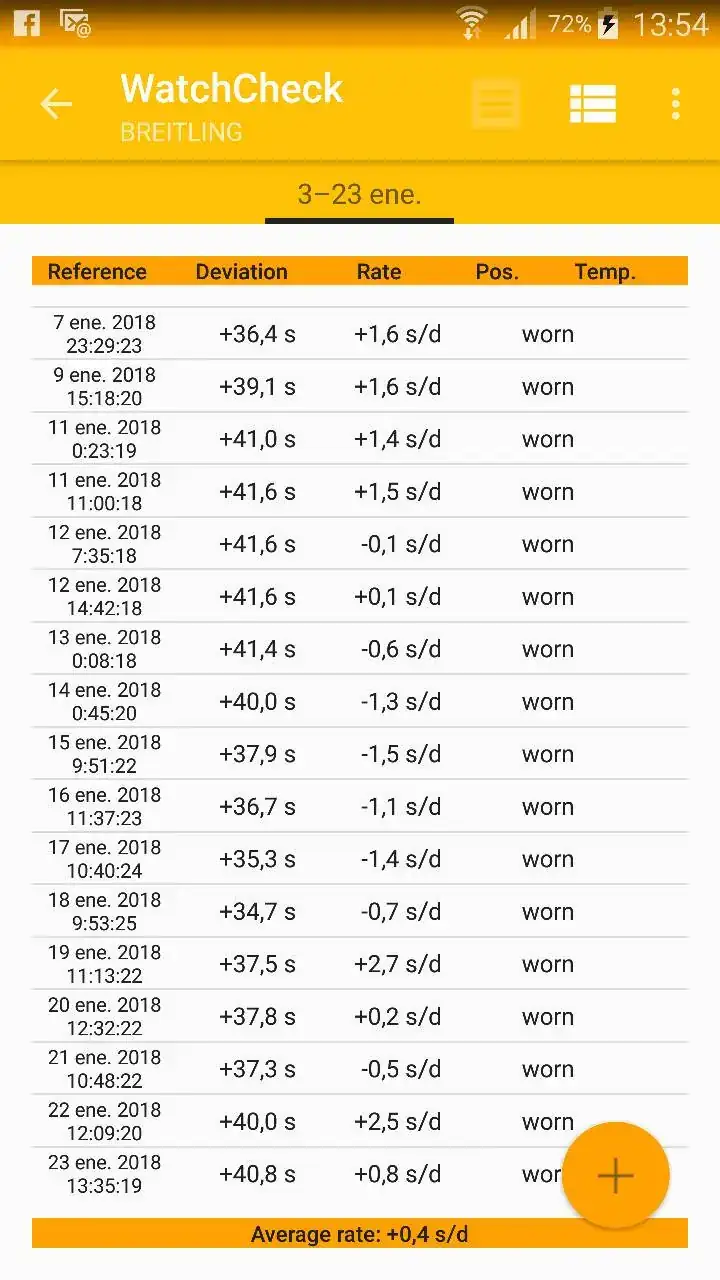Tap the back arrow icon
The height and width of the screenshot is (1280, 720).
[x=56, y=104]
